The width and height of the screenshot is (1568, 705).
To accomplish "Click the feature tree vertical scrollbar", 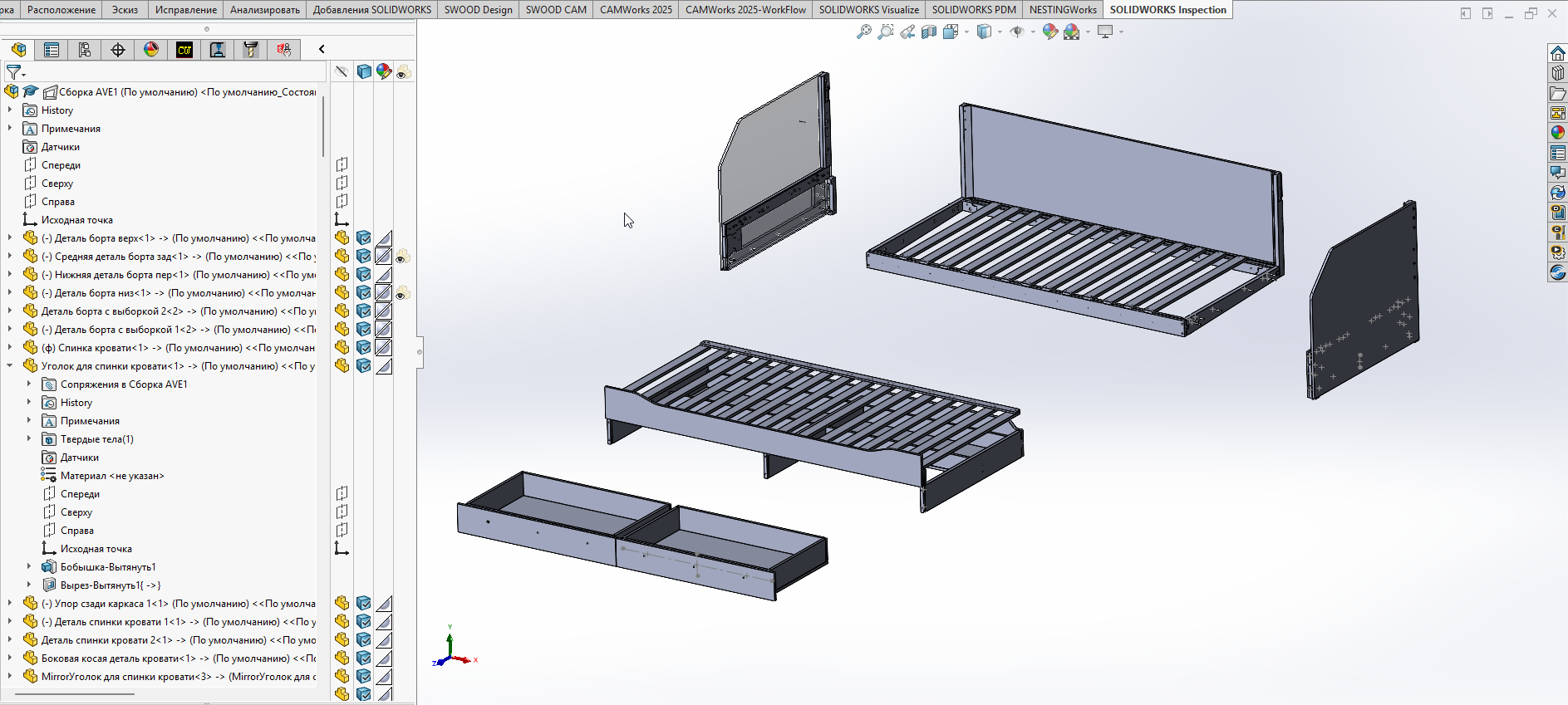I will click(323, 125).
